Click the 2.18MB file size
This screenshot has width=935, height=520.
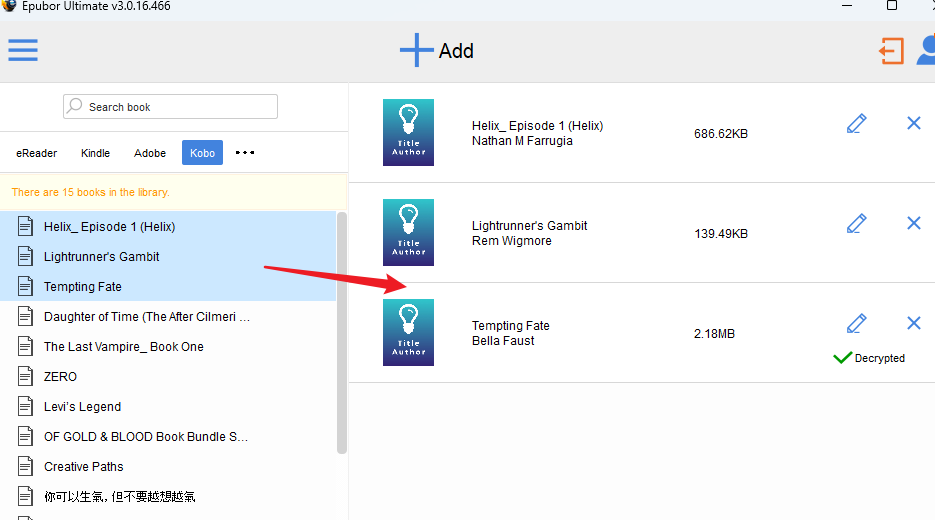(x=714, y=334)
